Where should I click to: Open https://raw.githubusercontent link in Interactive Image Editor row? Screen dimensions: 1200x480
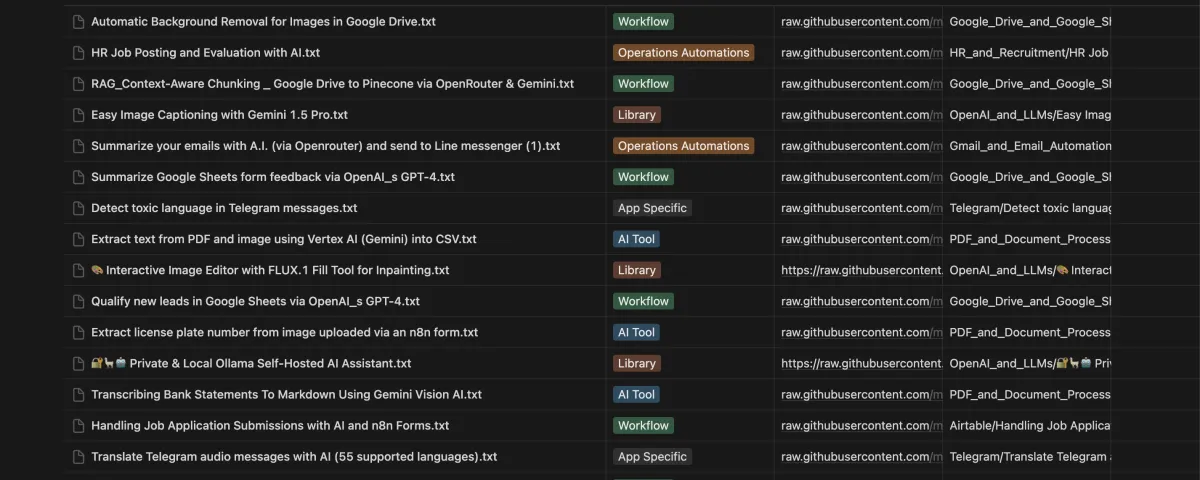click(861, 270)
